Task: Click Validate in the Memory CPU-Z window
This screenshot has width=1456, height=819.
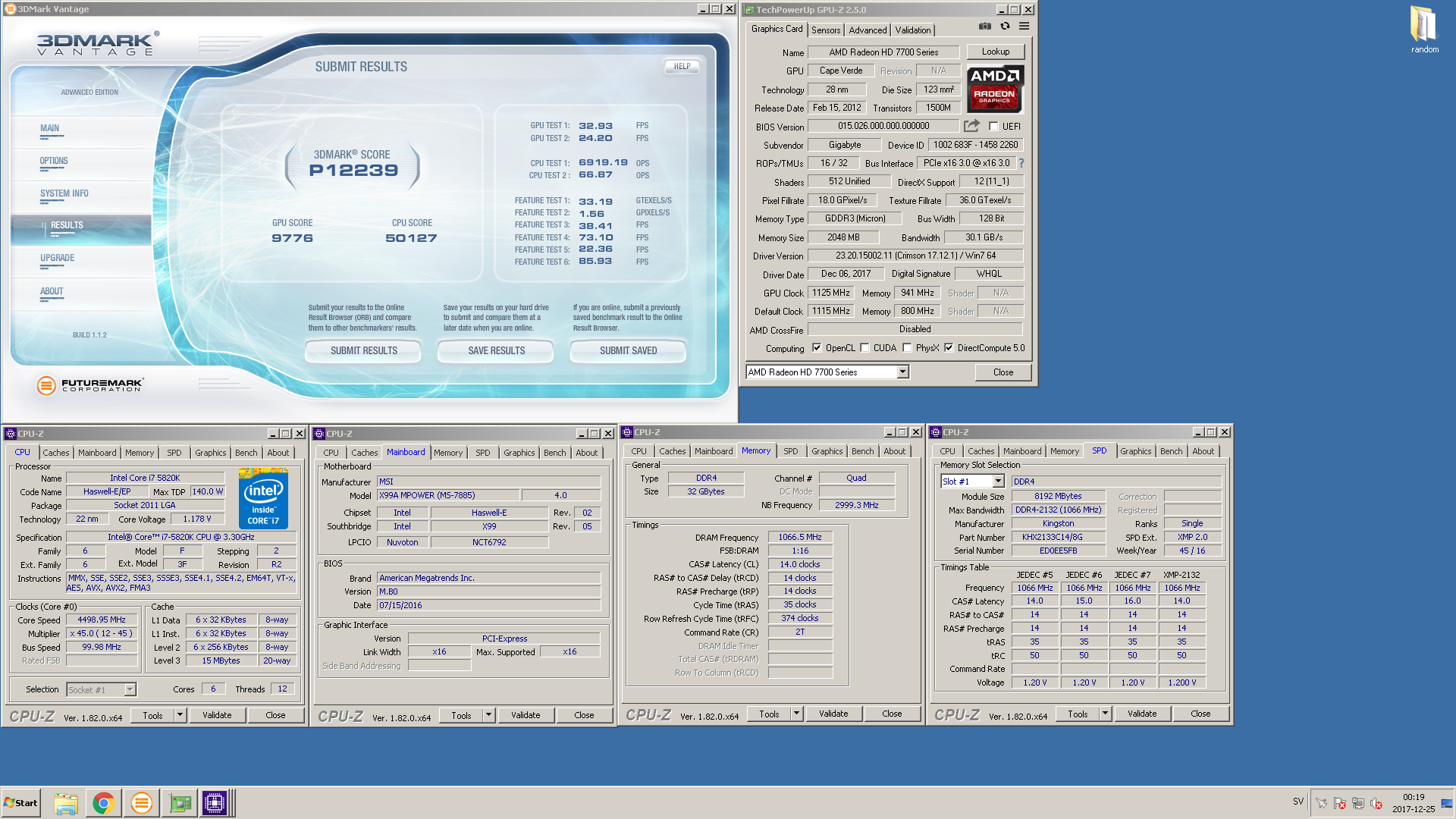Action: (833, 714)
